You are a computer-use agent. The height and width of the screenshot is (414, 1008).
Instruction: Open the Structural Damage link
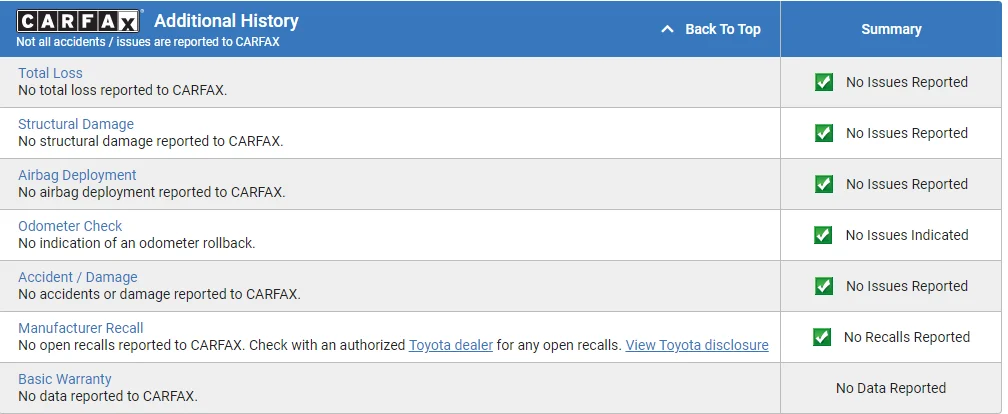coord(76,124)
